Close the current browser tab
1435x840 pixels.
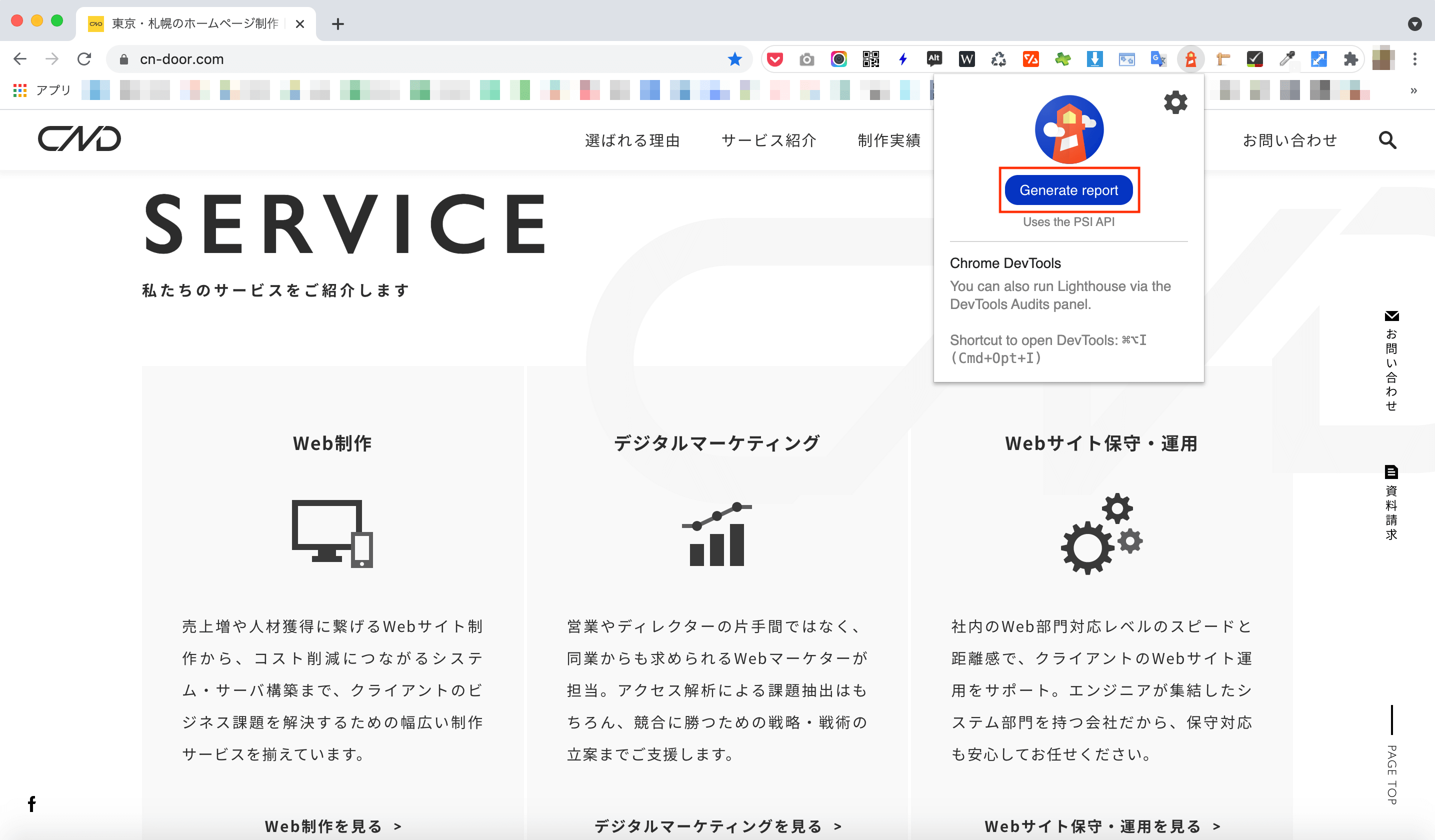pos(300,24)
